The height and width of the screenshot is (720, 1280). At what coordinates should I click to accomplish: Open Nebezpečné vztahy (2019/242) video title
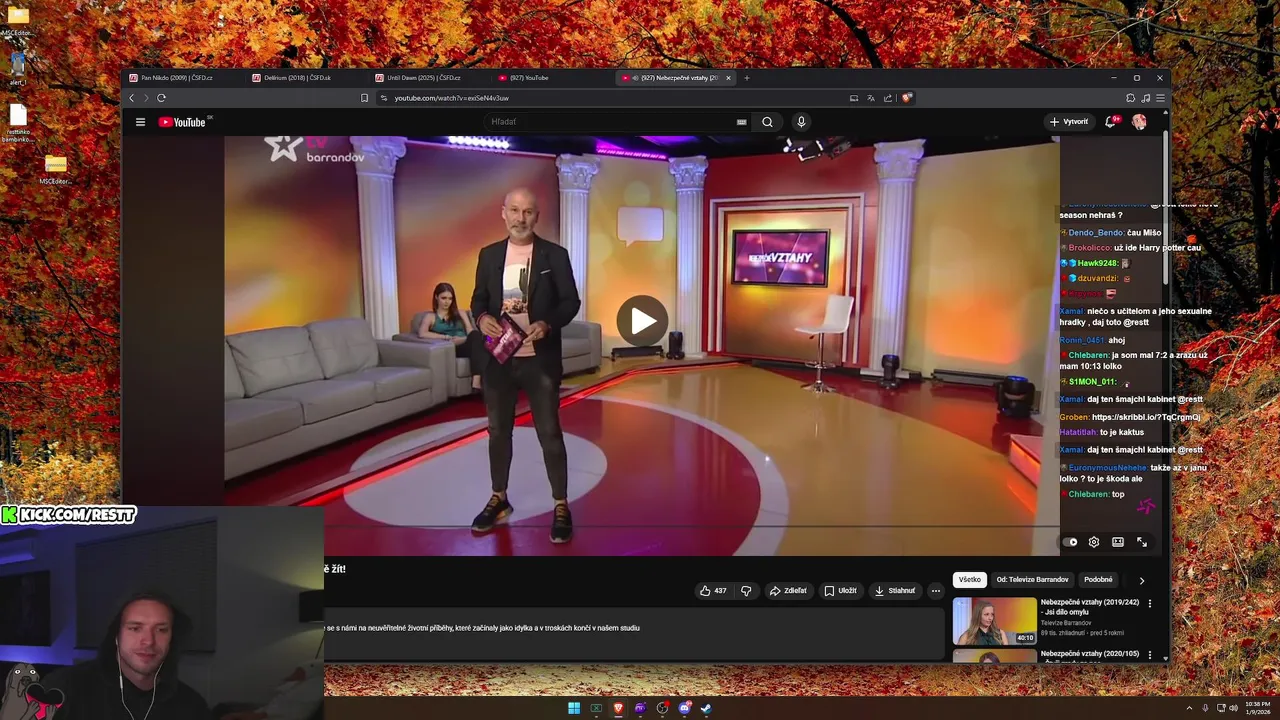pos(1090,608)
